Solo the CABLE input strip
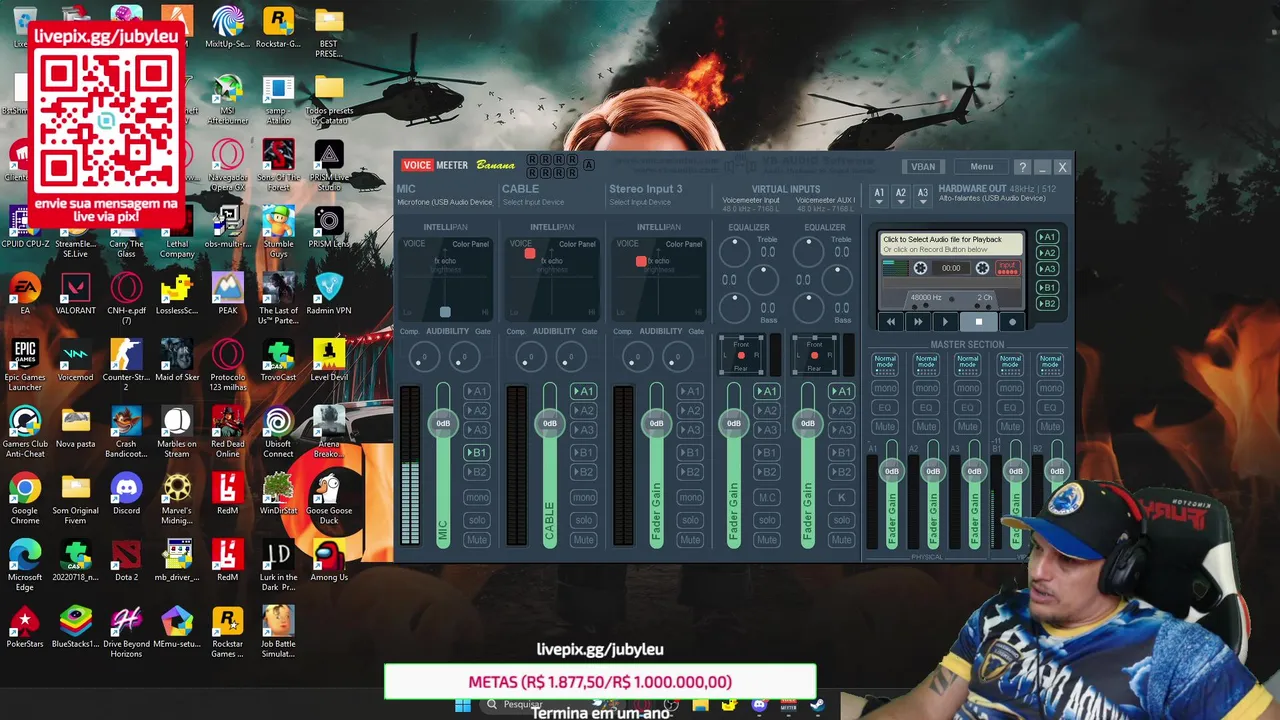Screen dimensions: 1280x720 point(583,520)
